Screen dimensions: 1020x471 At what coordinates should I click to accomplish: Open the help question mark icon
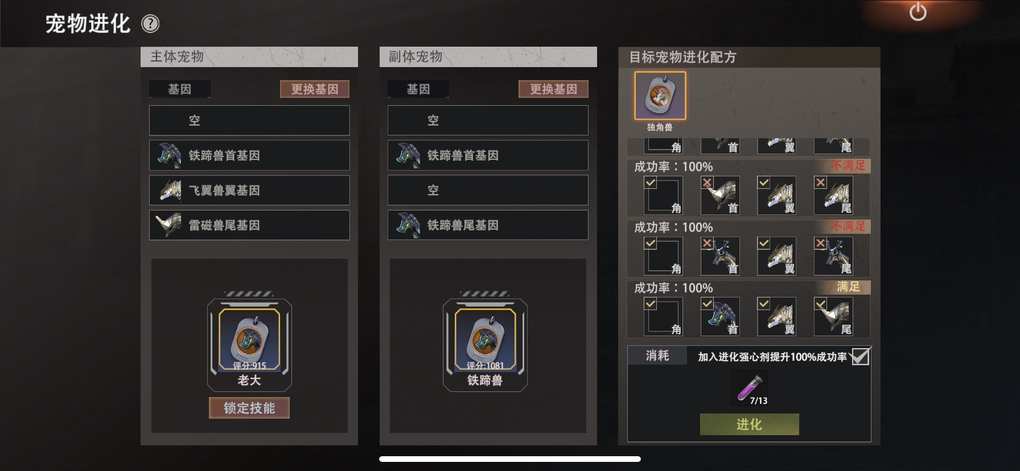click(150, 24)
